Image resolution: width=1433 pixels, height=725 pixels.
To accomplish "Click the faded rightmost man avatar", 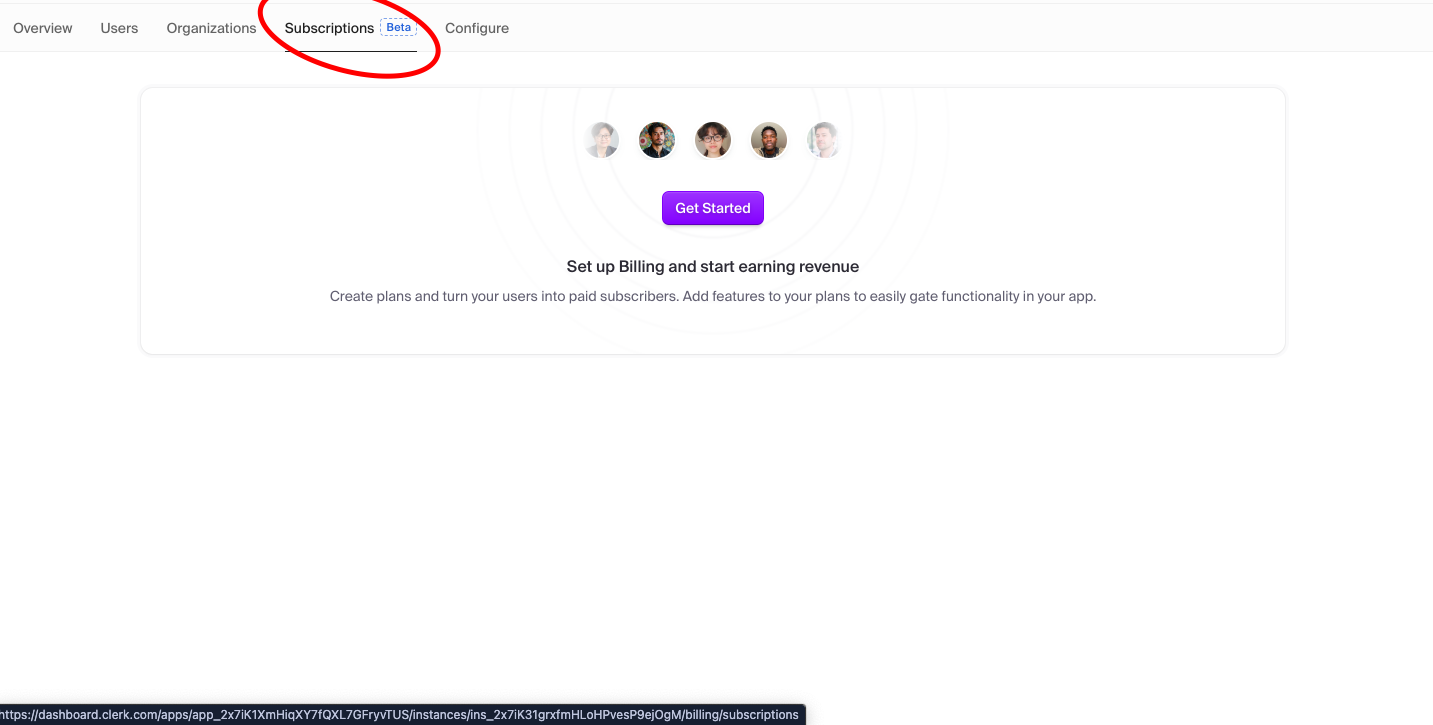I will (x=824, y=140).
